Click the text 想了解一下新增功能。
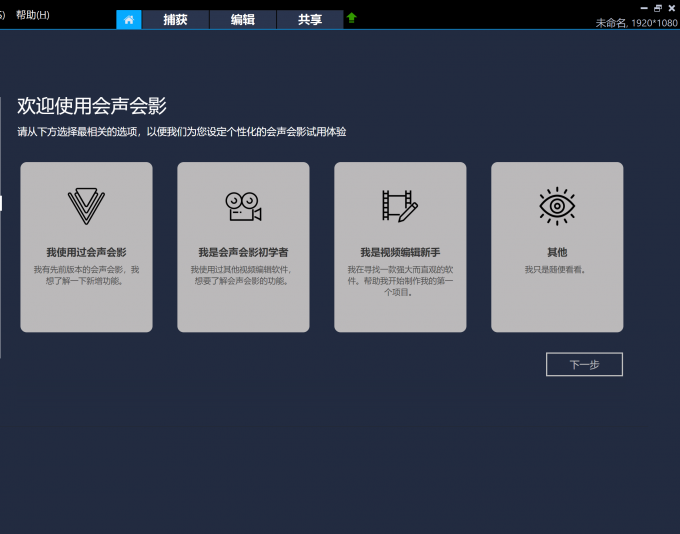This screenshot has width=680, height=534. point(85,281)
